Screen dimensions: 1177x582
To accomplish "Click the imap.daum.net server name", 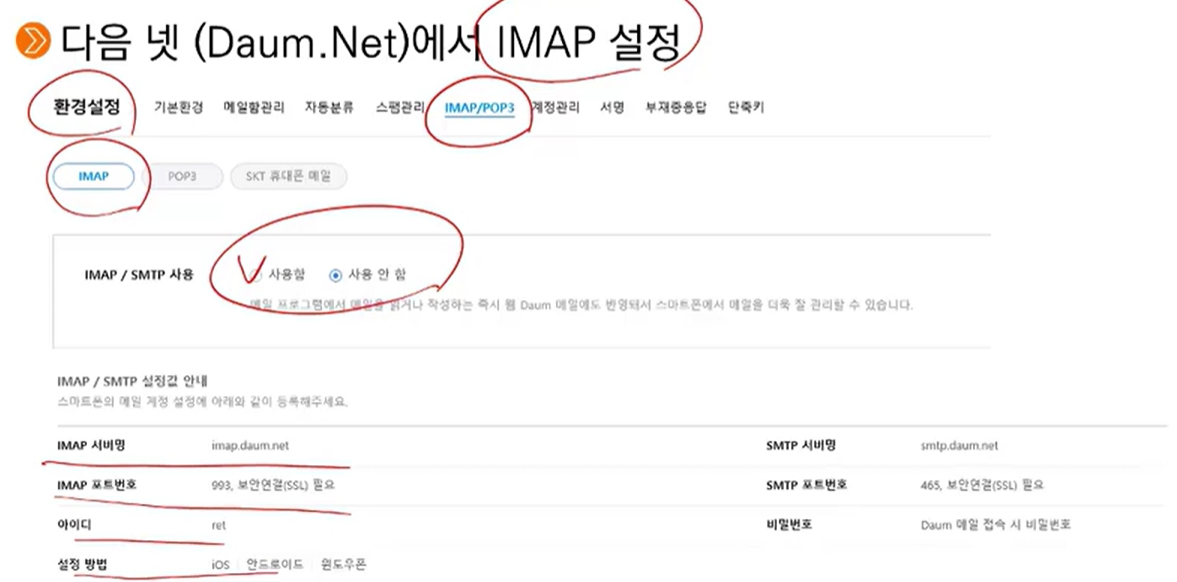I will (250, 445).
